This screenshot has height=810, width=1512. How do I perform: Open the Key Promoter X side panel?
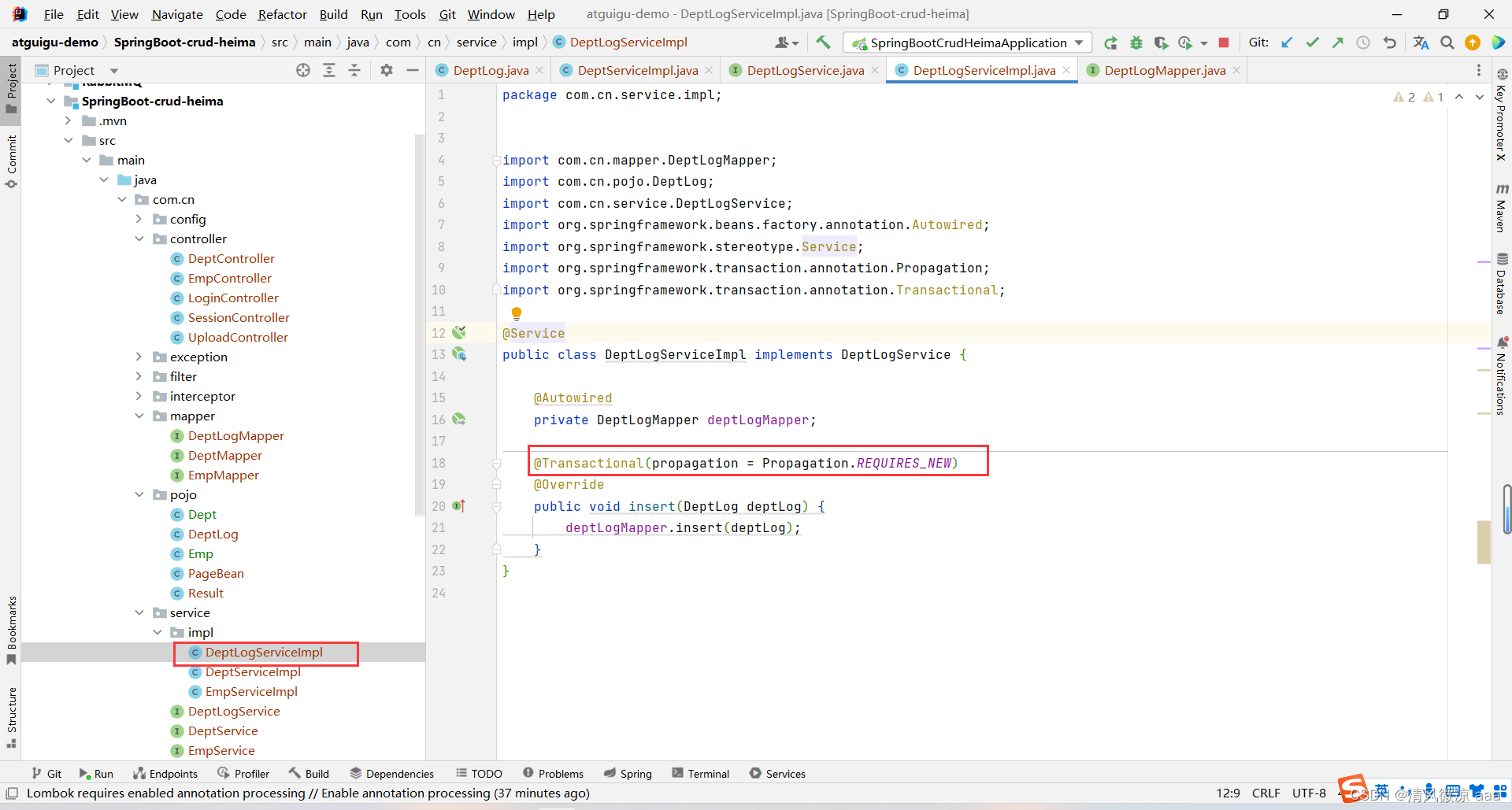[1502, 115]
